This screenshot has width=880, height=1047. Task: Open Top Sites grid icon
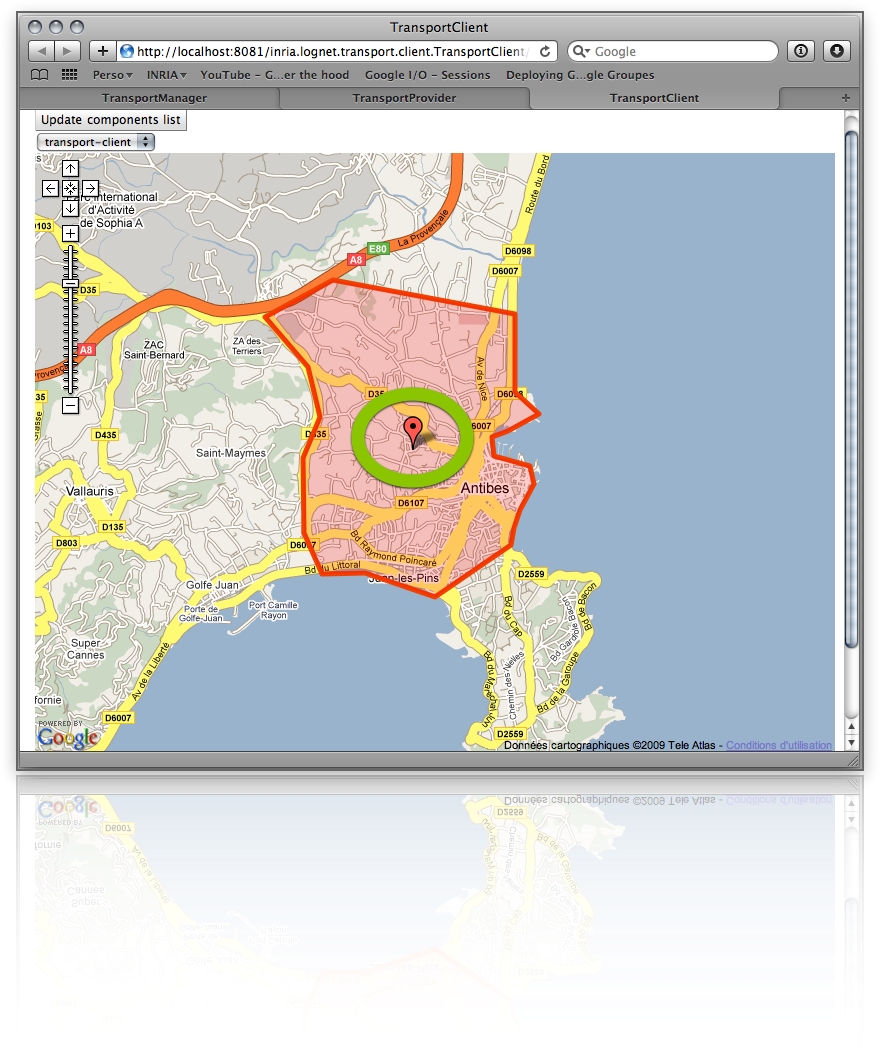pos(69,75)
